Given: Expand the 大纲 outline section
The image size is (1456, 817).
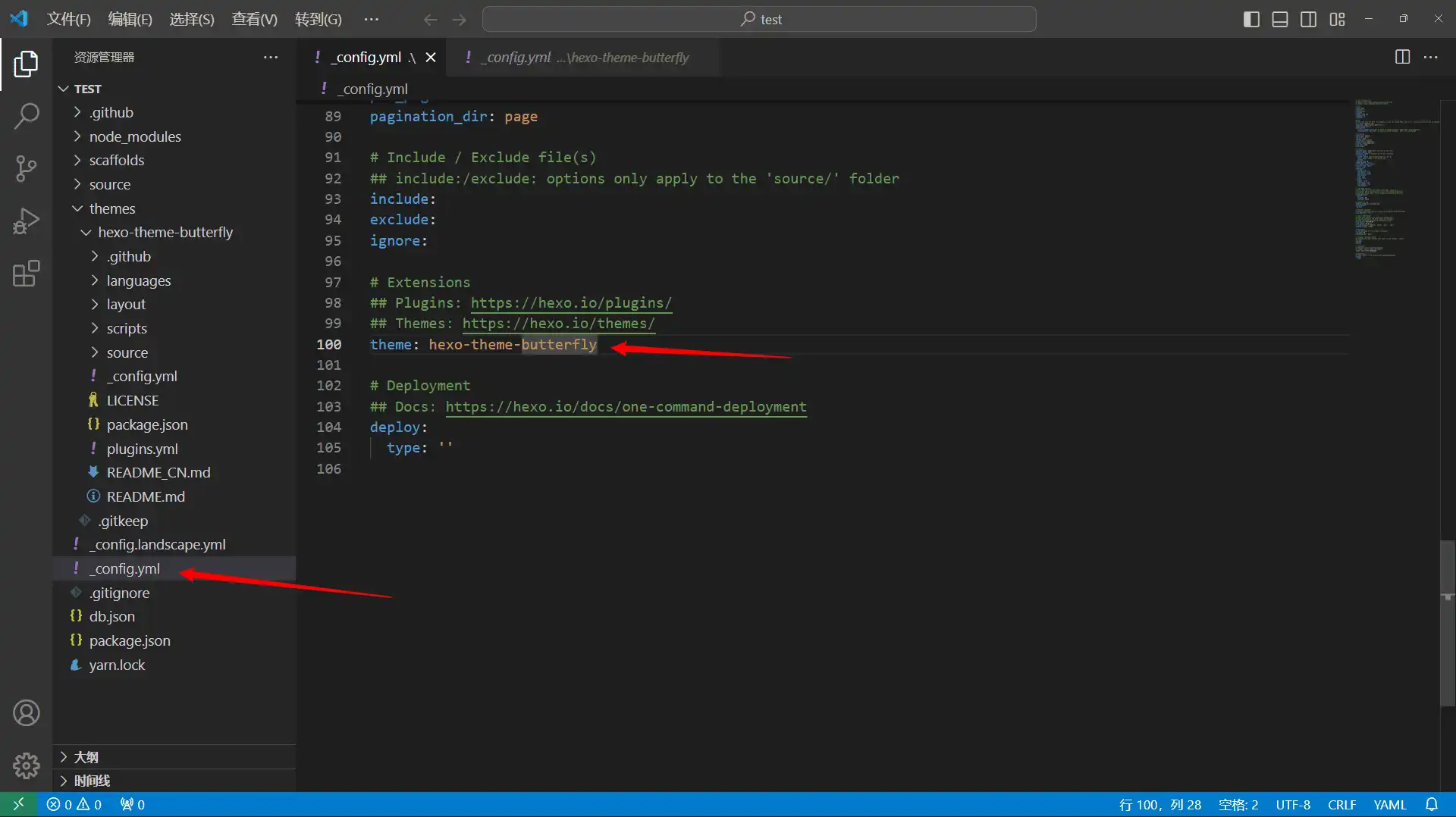Looking at the screenshot, I should 86,756.
